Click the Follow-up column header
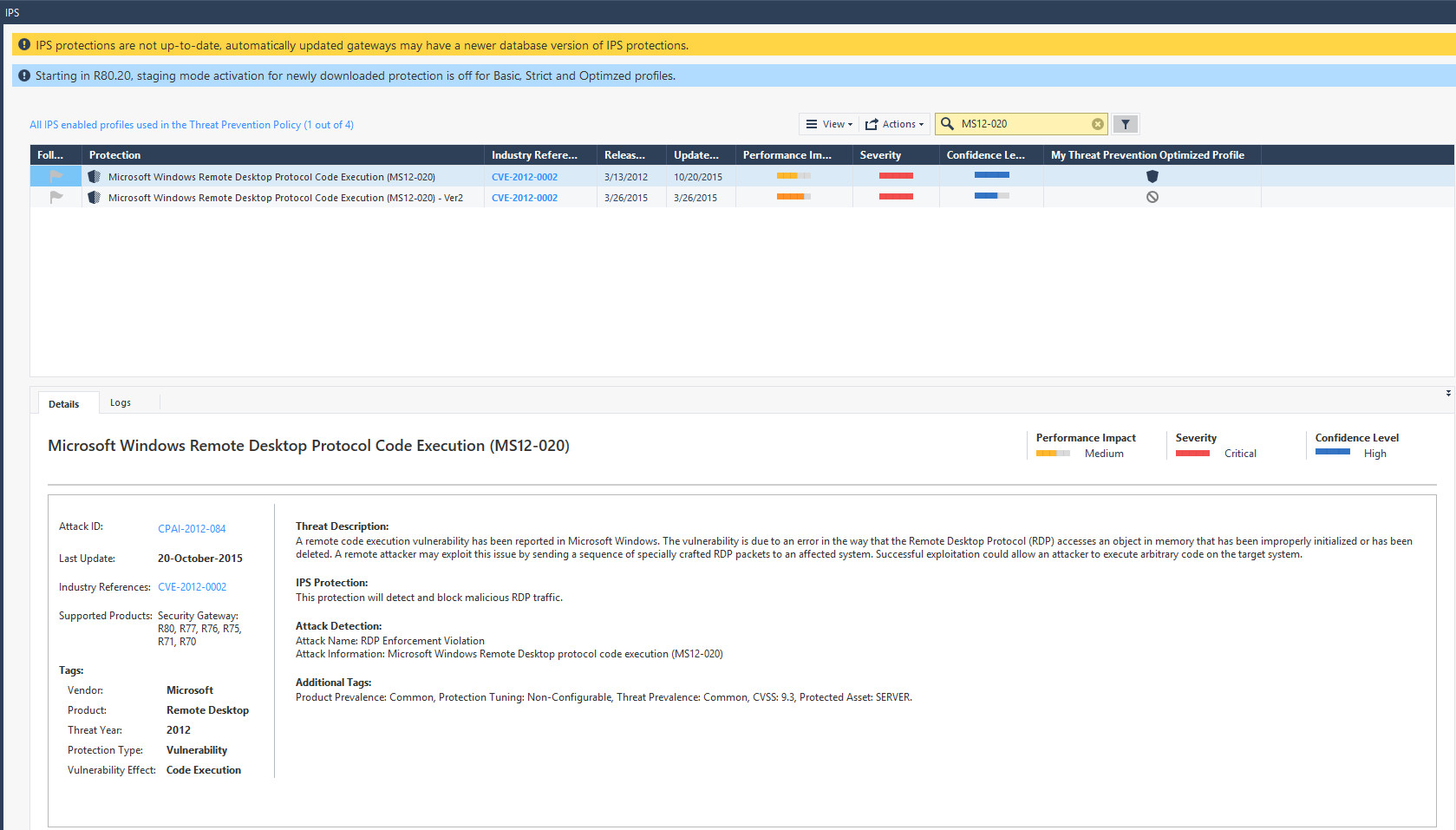 click(x=55, y=155)
